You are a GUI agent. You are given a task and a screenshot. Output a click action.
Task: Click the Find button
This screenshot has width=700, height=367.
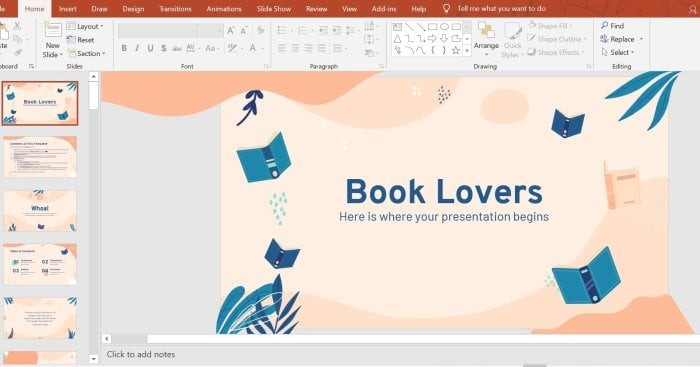tap(612, 26)
